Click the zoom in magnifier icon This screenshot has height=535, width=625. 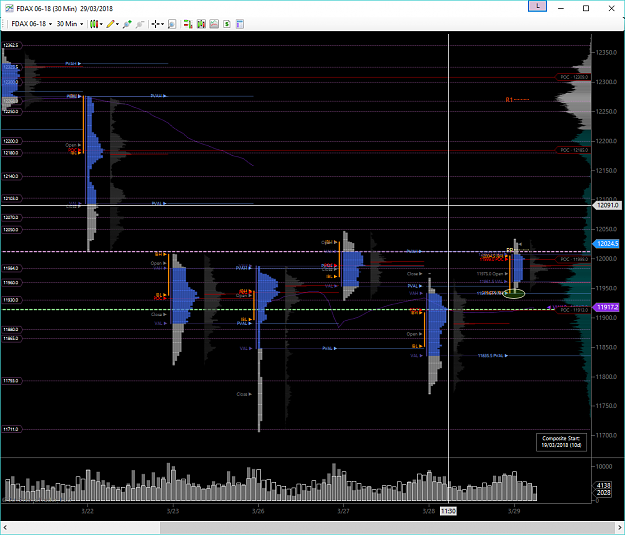point(127,24)
